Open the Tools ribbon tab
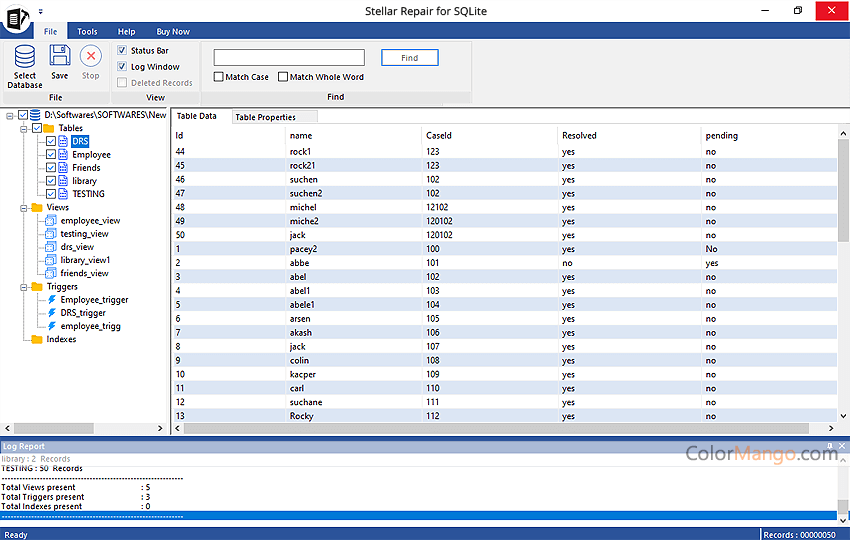The image size is (850, 540). [88, 32]
